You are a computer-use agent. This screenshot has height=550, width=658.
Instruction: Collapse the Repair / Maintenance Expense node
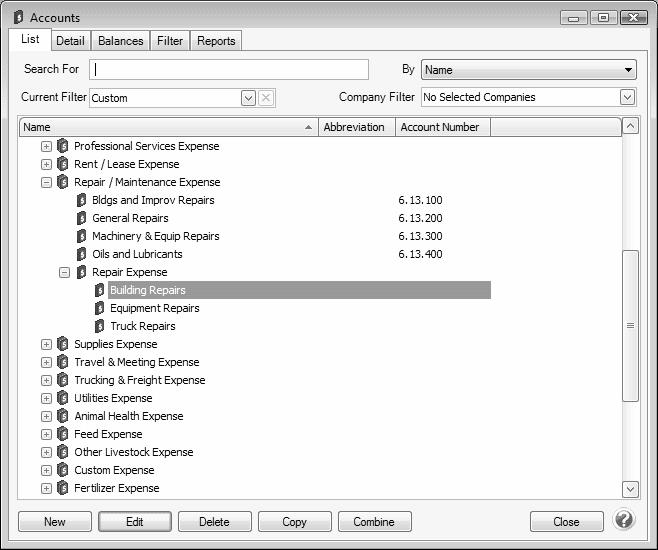(x=46, y=182)
